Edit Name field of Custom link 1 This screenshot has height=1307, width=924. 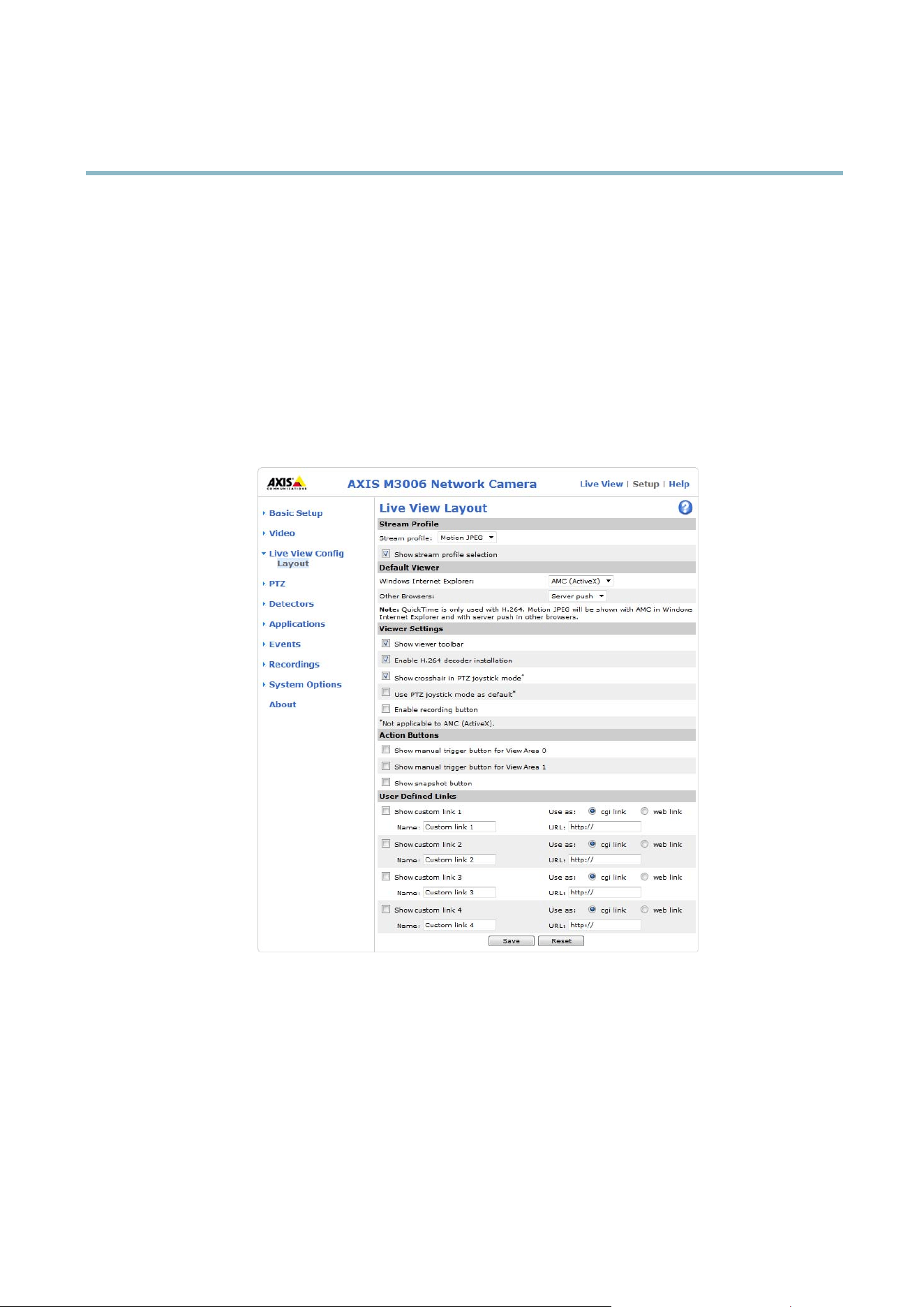(459, 827)
